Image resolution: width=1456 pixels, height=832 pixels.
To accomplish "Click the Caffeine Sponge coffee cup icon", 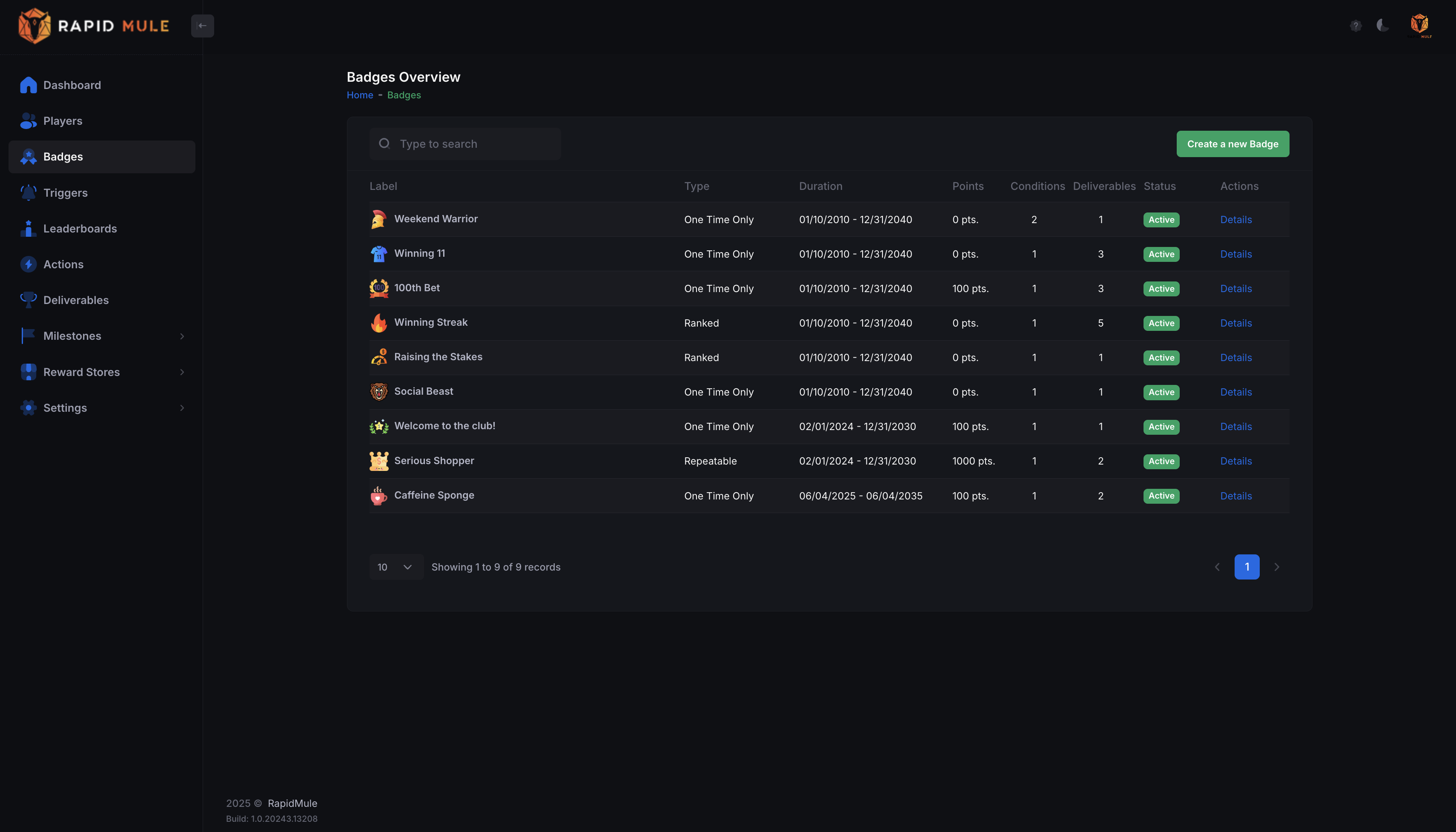I will tap(379, 496).
